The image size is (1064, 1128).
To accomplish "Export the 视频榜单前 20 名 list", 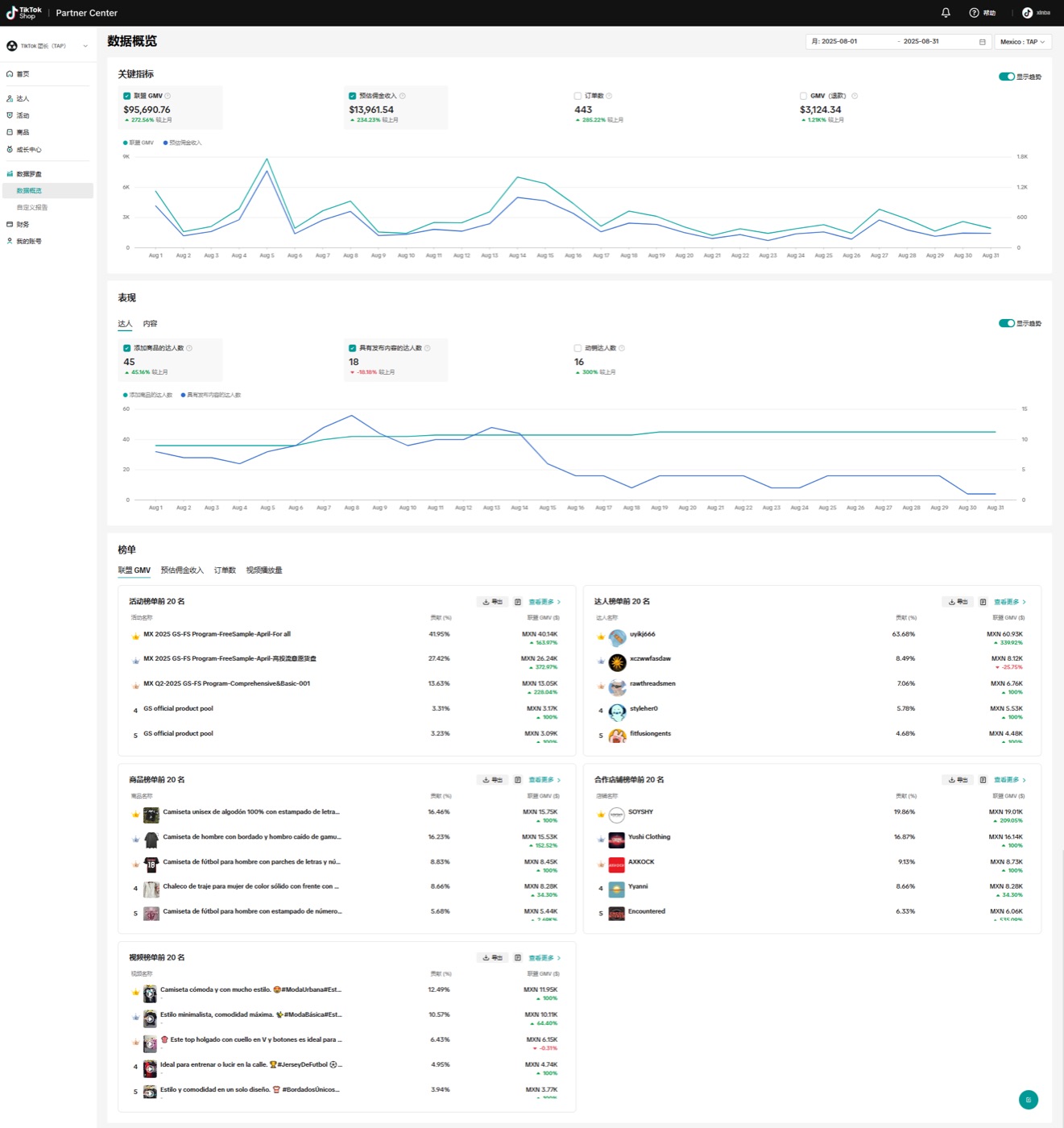I will pos(492,958).
